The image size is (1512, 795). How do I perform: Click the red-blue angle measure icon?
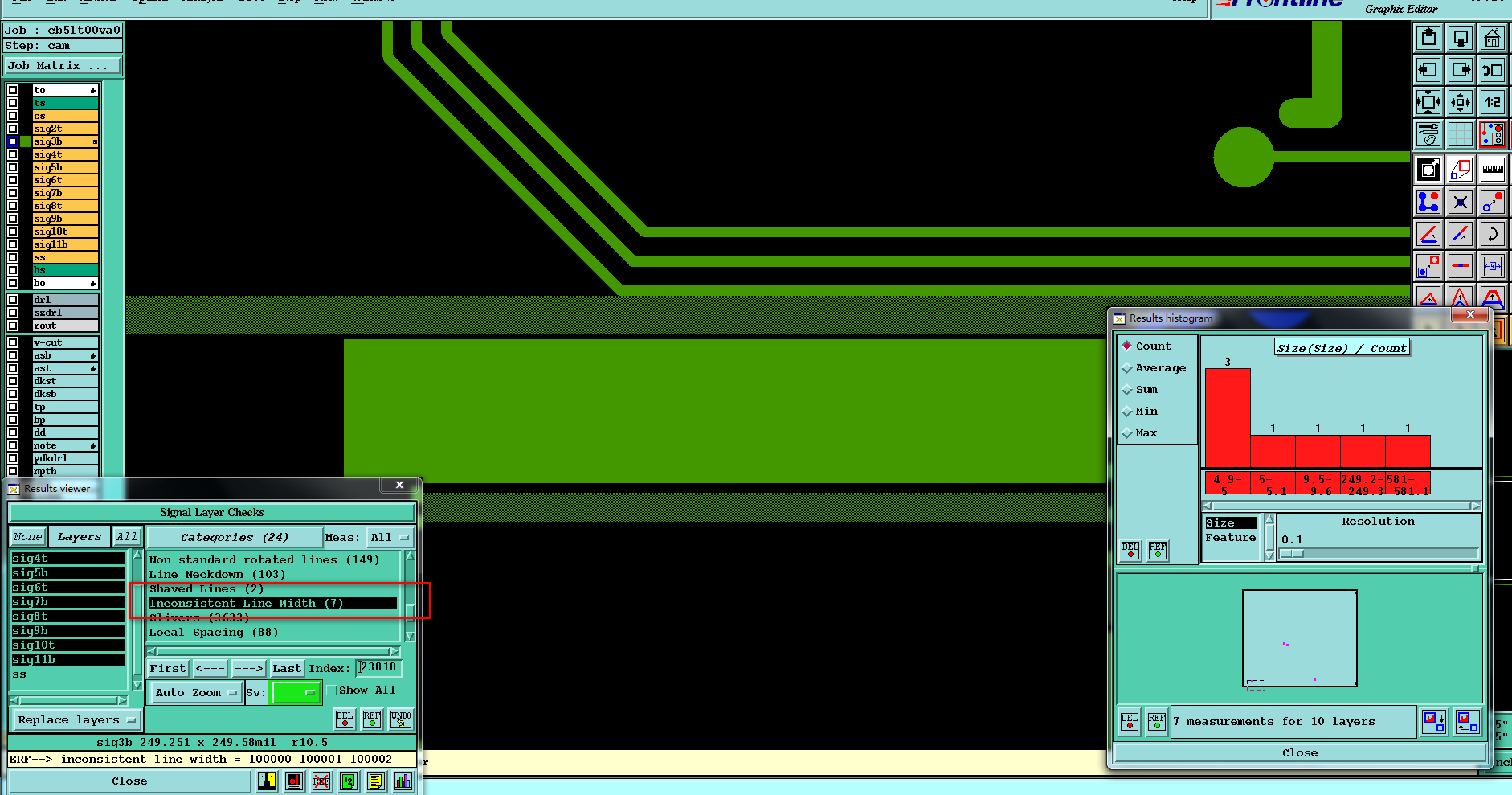1428,234
